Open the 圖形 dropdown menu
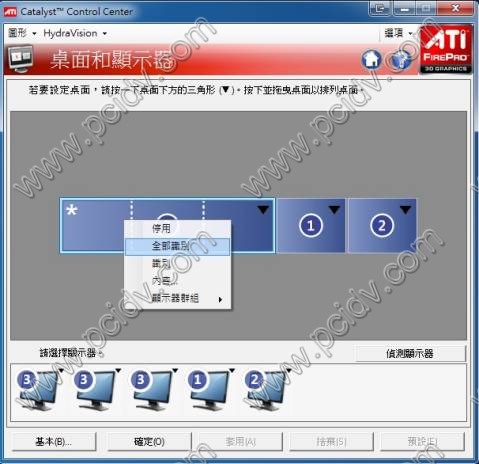This screenshot has width=479, height=464. point(21,33)
